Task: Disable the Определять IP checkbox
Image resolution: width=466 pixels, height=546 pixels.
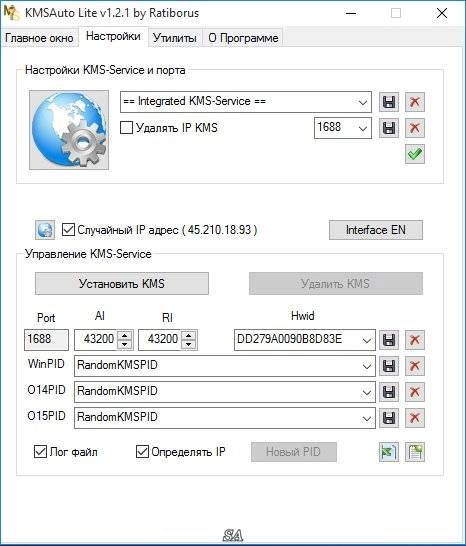Action: point(142,452)
